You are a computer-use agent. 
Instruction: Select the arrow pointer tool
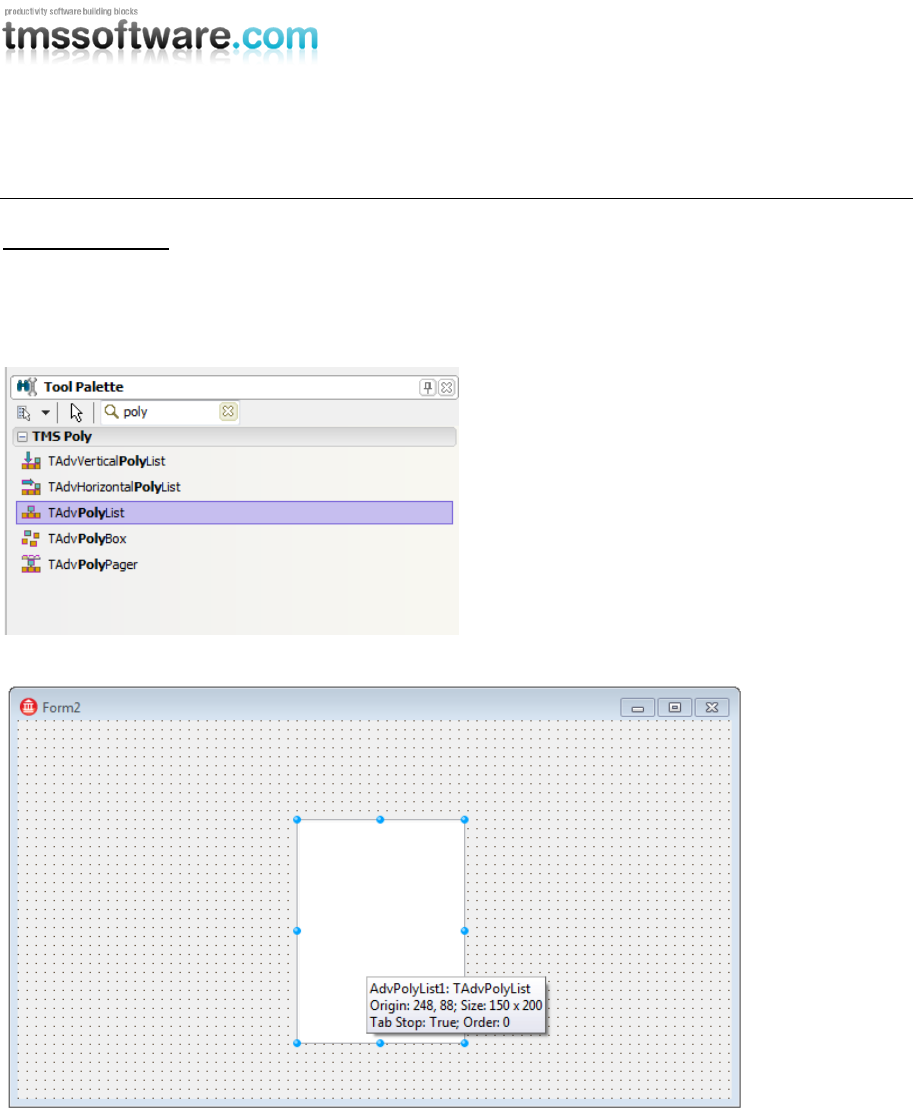pyautogui.click(x=76, y=412)
